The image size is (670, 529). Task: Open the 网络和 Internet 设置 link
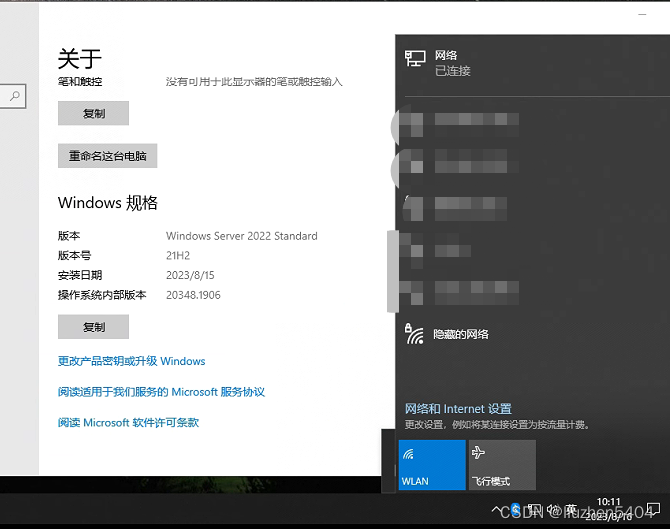[458, 409]
